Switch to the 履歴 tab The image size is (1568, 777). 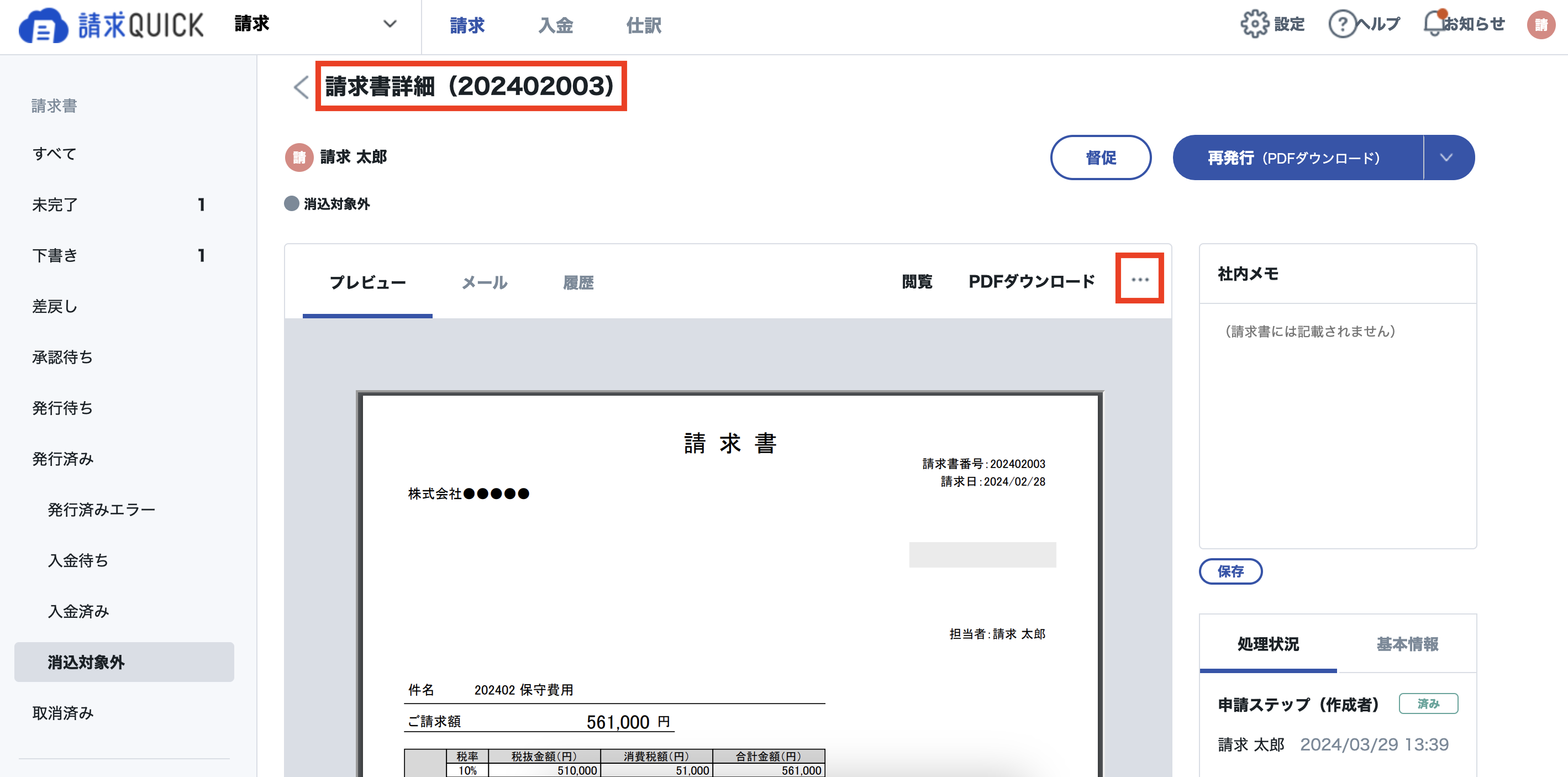[578, 281]
